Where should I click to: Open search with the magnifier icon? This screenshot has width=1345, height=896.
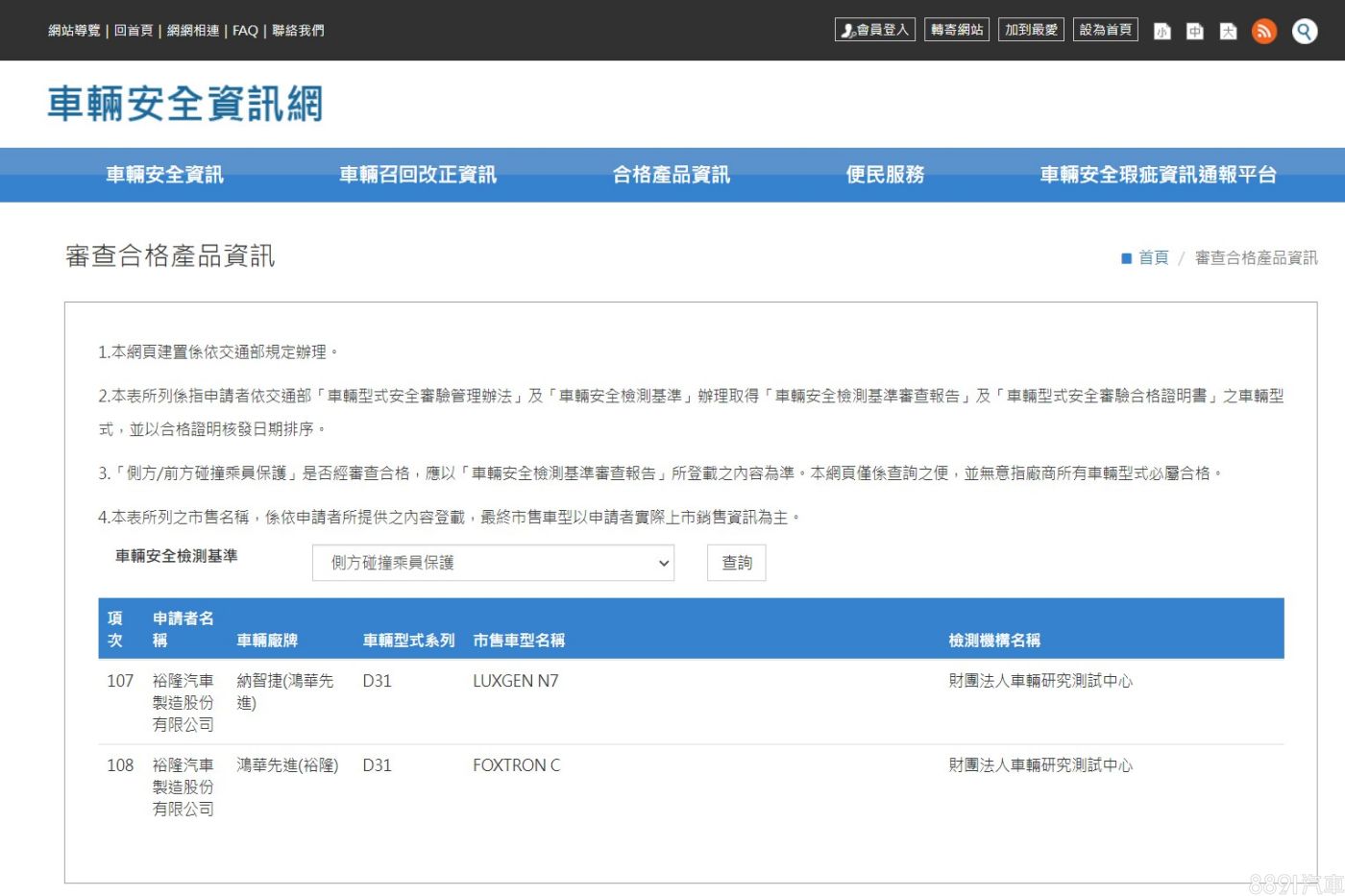(x=1304, y=31)
